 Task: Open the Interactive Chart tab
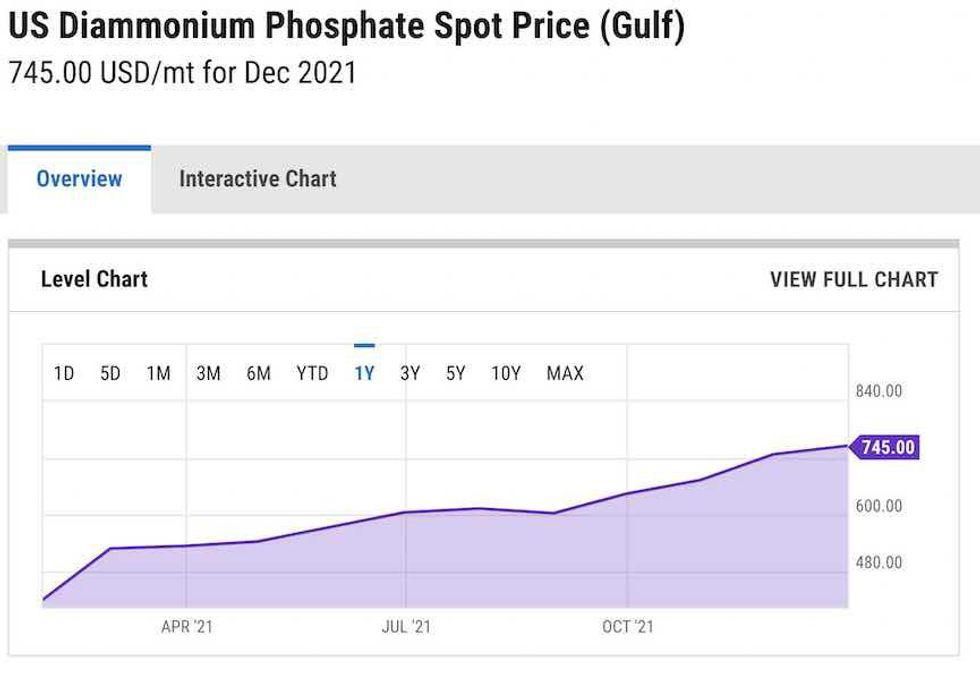coord(257,179)
